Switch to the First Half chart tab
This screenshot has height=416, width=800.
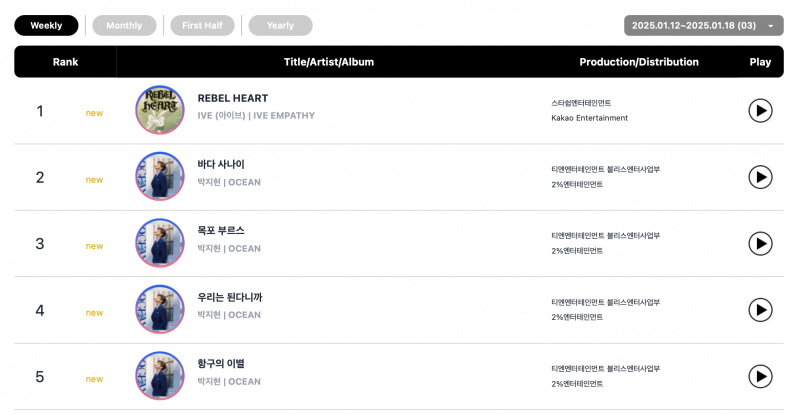[x=202, y=26]
